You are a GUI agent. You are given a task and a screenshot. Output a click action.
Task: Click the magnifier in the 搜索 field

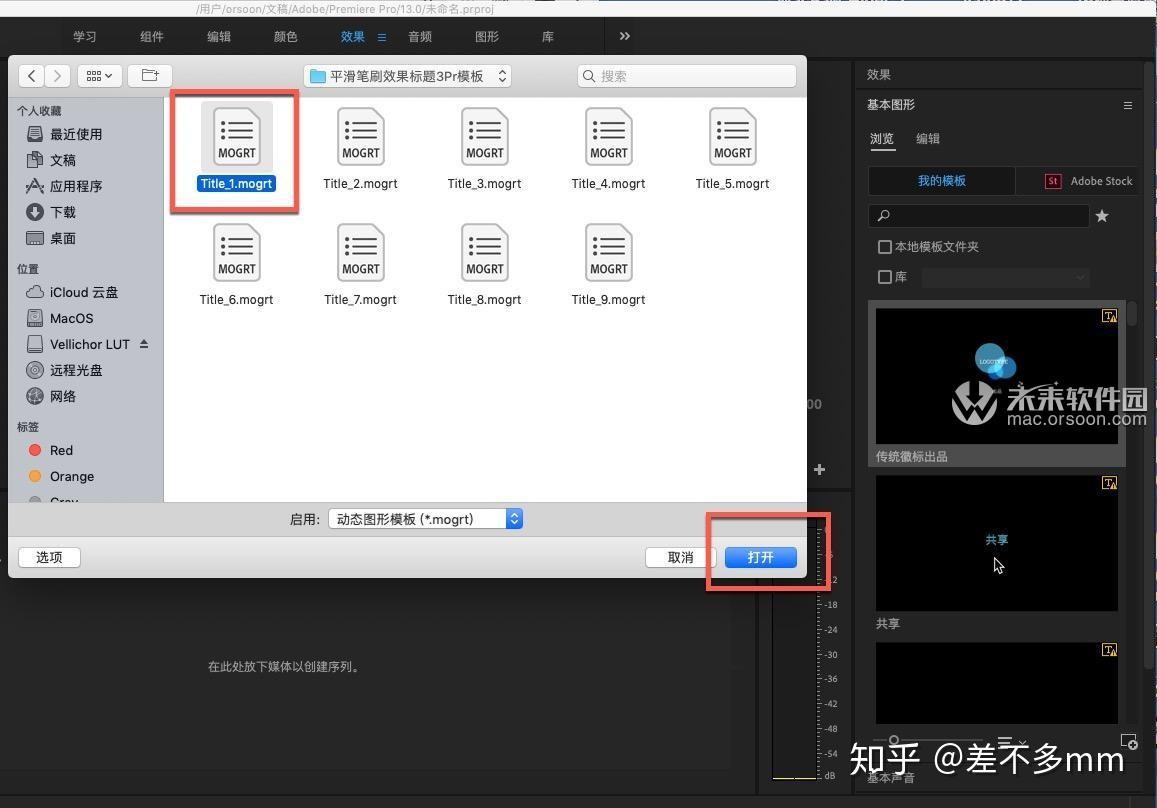tap(591, 75)
